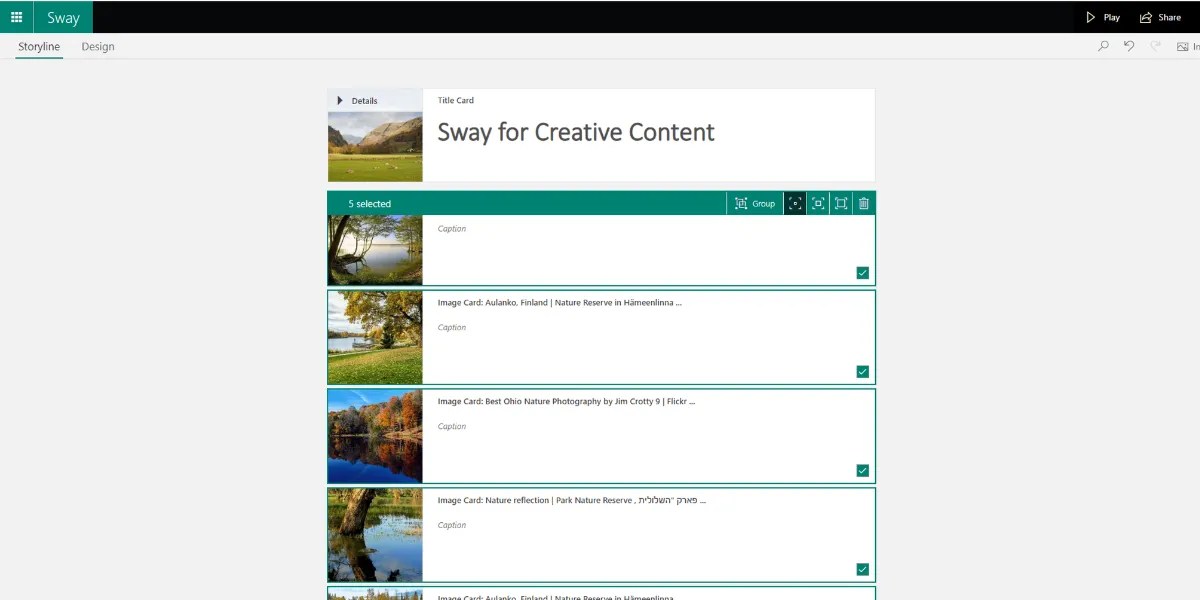The image size is (1200, 600).
Task: Click the Sway for Creative Content title field
Action: [x=576, y=132]
